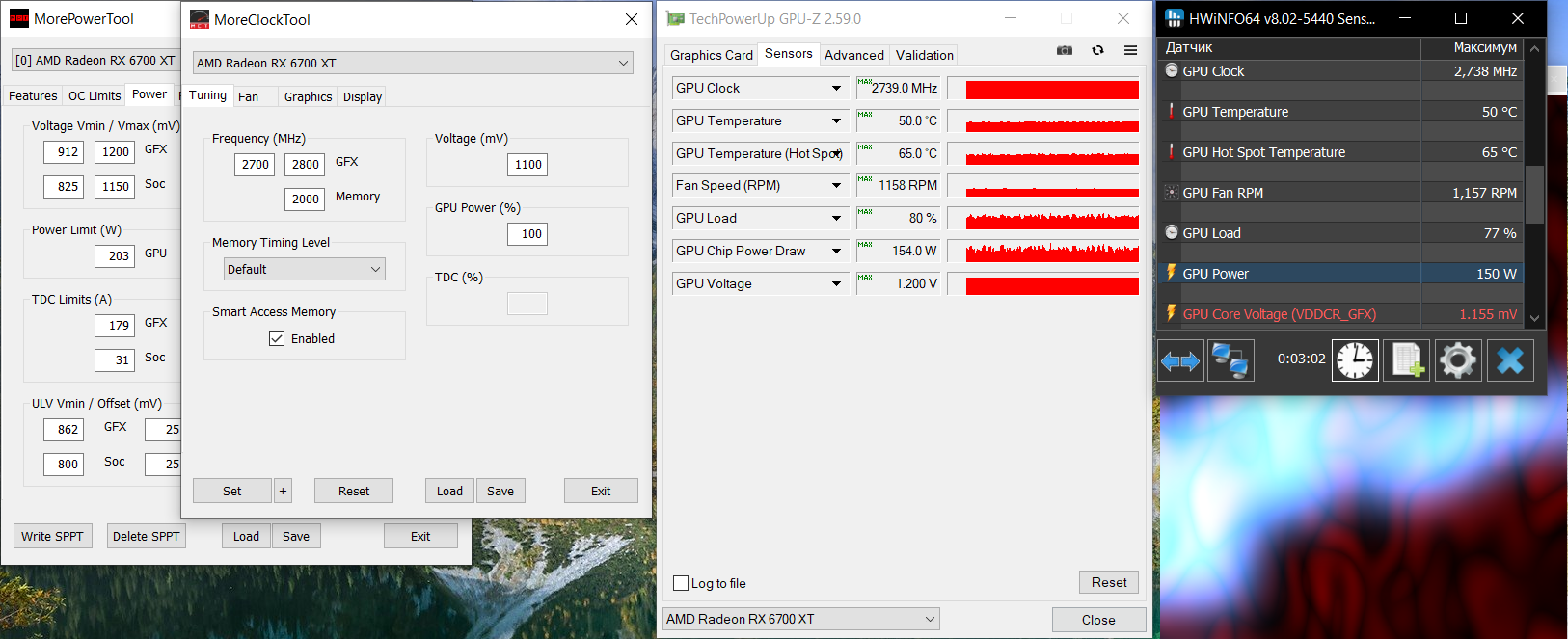
Task: Switch to OC Limits tab in MorePowerTool
Action: point(95,95)
